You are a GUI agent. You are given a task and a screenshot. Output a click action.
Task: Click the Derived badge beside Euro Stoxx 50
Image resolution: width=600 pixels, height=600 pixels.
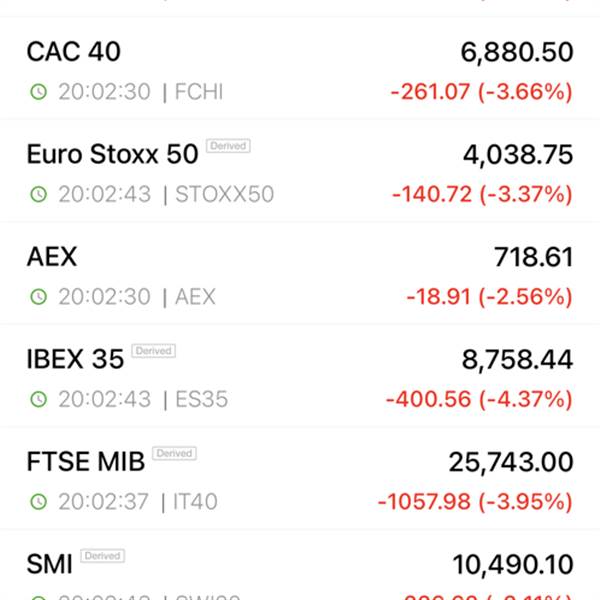pyautogui.click(x=228, y=147)
